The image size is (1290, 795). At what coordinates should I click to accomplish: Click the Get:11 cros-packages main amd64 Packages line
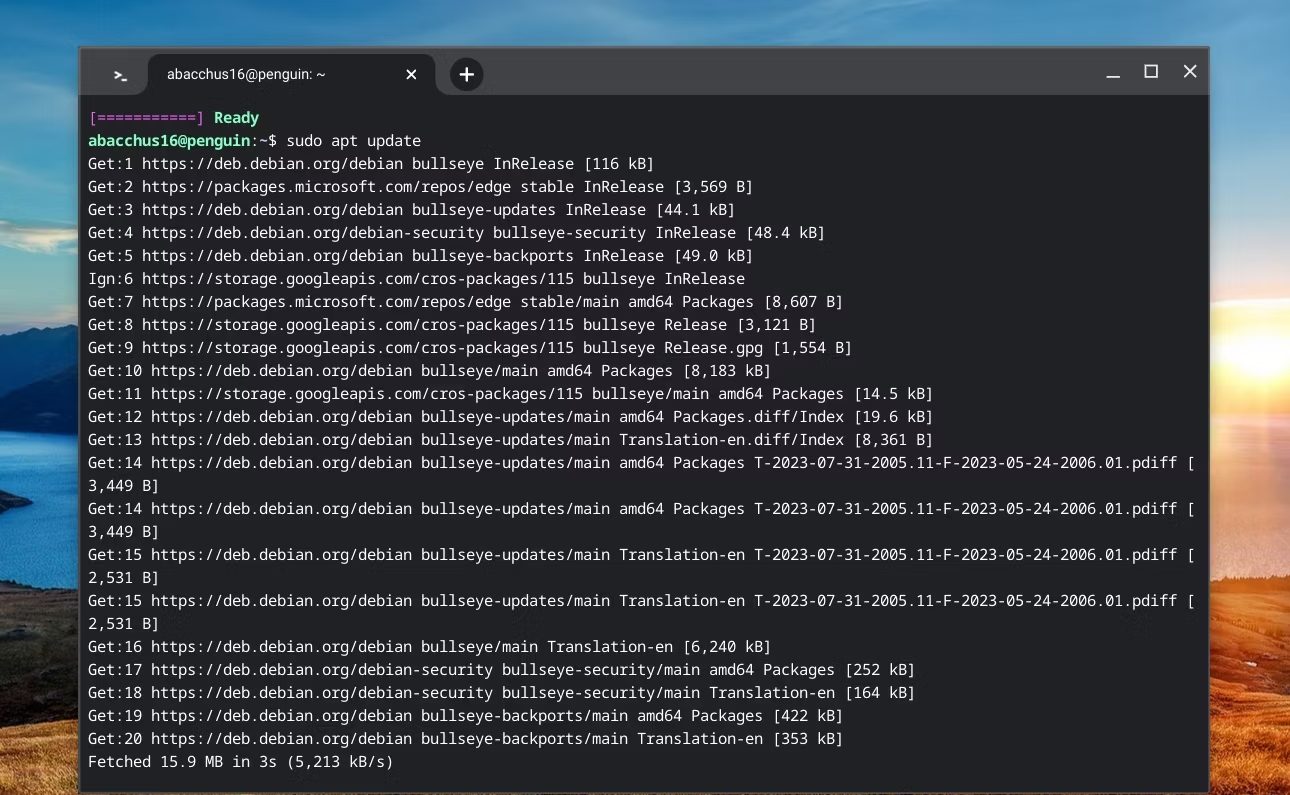pyautogui.click(x=510, y=394)
